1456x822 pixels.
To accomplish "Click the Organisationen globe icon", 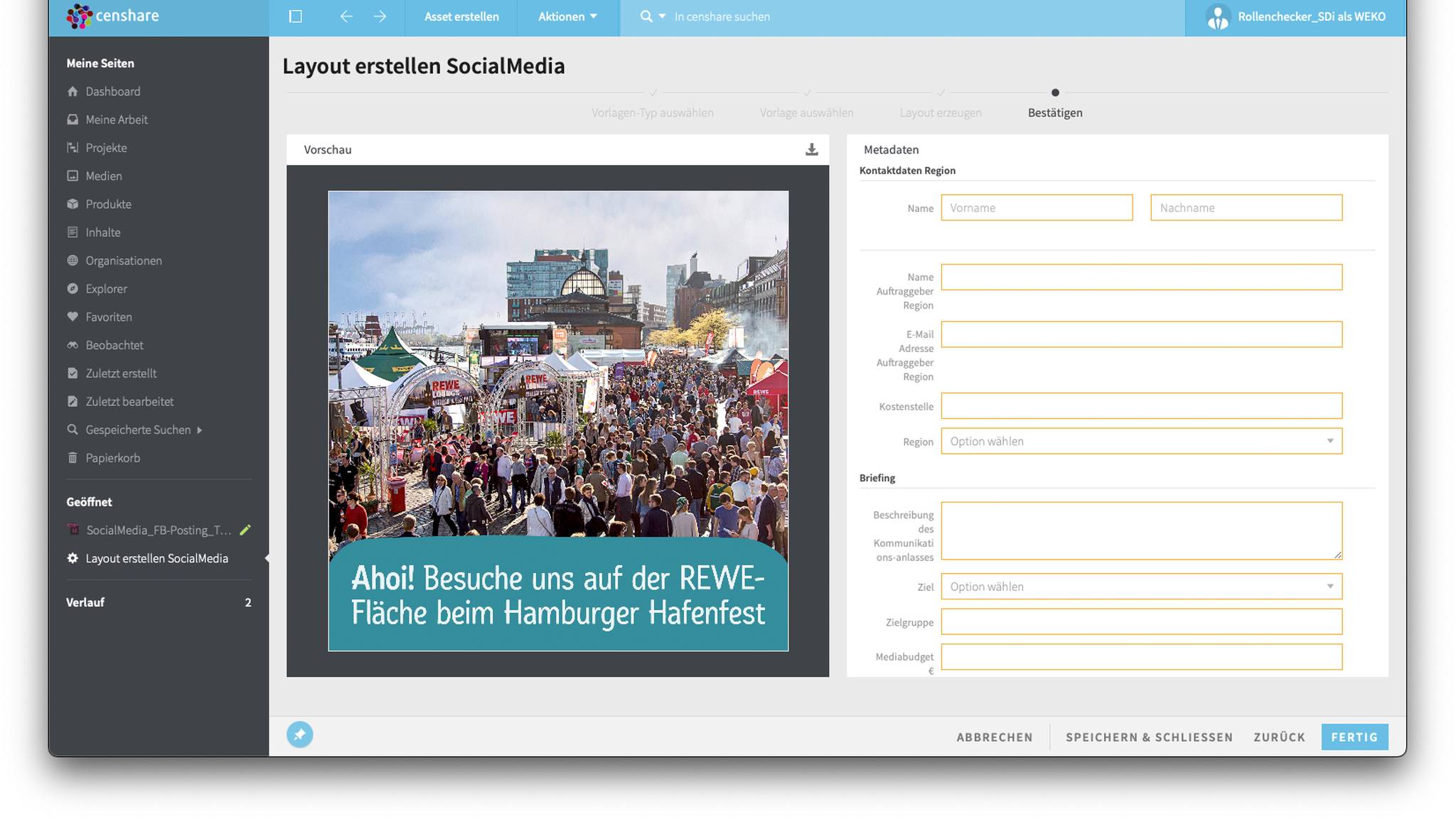I will coord(73,260).
